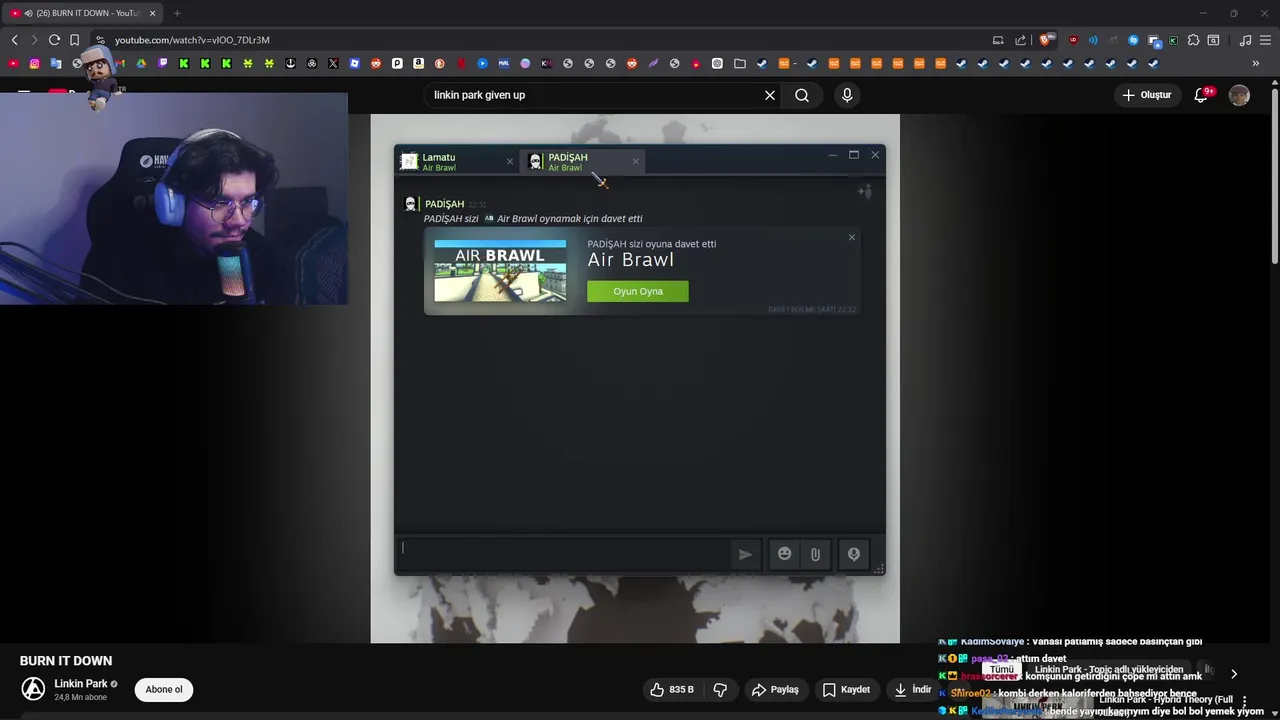
Task: Click PADİŞAH avatar in the chat message
Action: point(410,204)
